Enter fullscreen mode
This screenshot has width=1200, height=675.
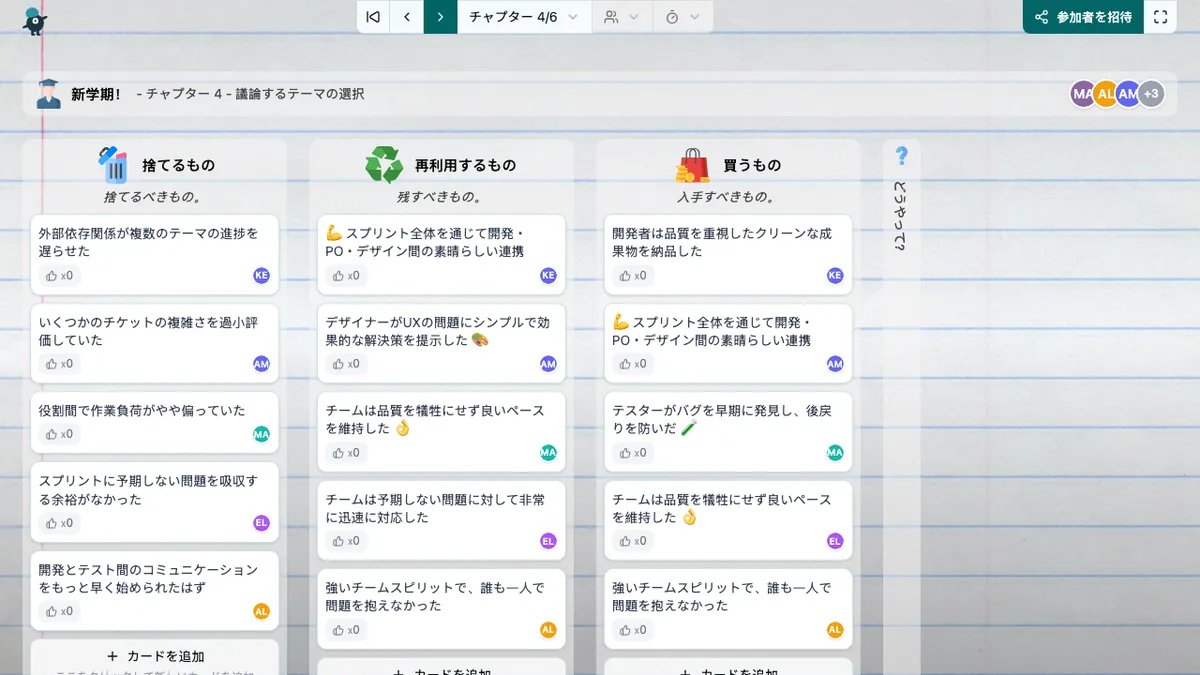(x=1160, y=17)
